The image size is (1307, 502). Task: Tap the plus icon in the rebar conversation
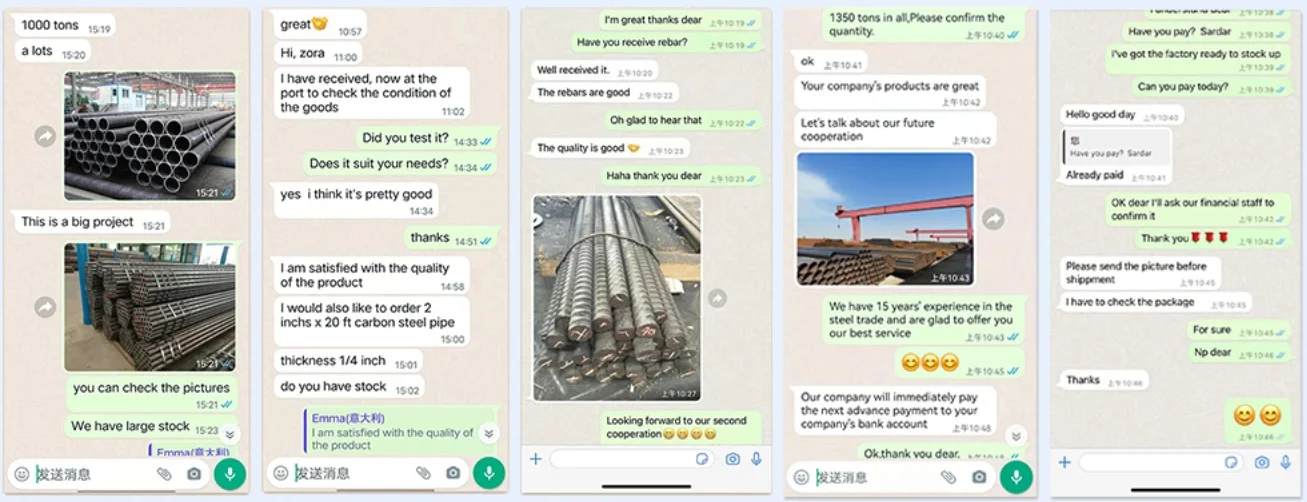pyautogui.click(x=535, y=459)
